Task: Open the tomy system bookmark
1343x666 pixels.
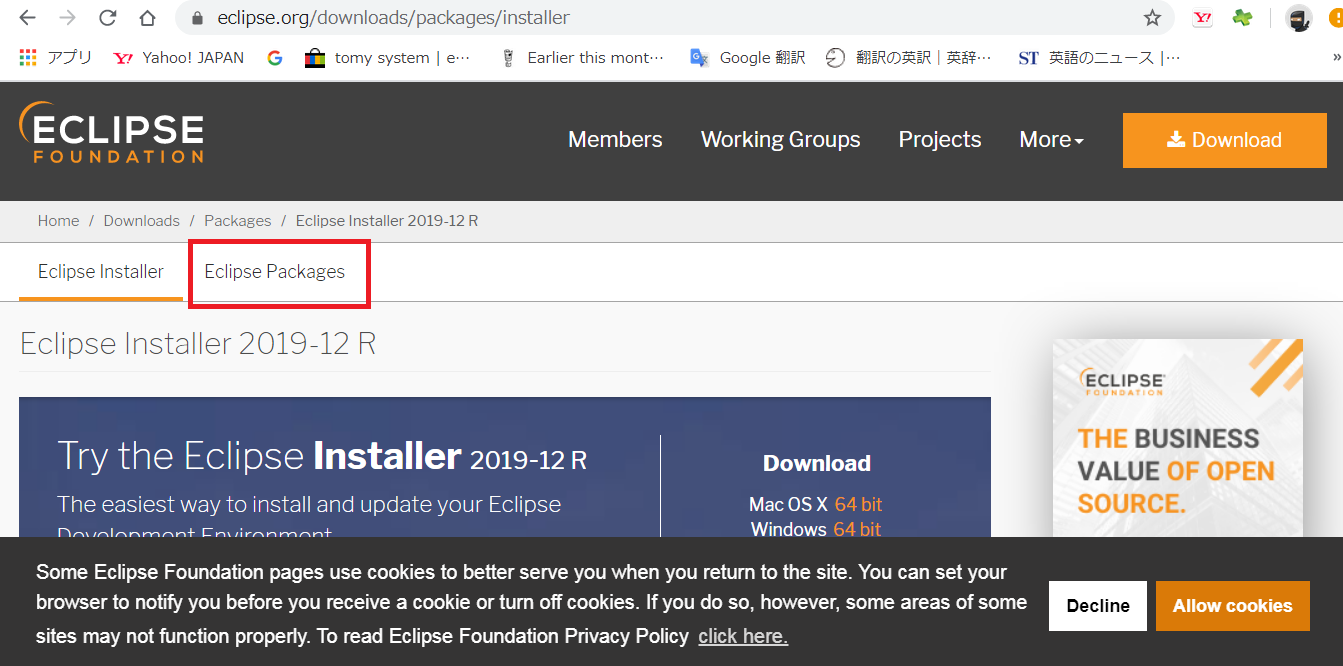Action: [x=384, y=57]
